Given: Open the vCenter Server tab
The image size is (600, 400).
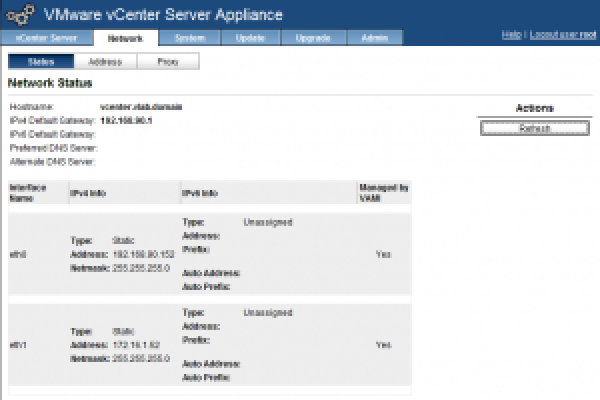Looking at the screenshot, I should point(46,38).
